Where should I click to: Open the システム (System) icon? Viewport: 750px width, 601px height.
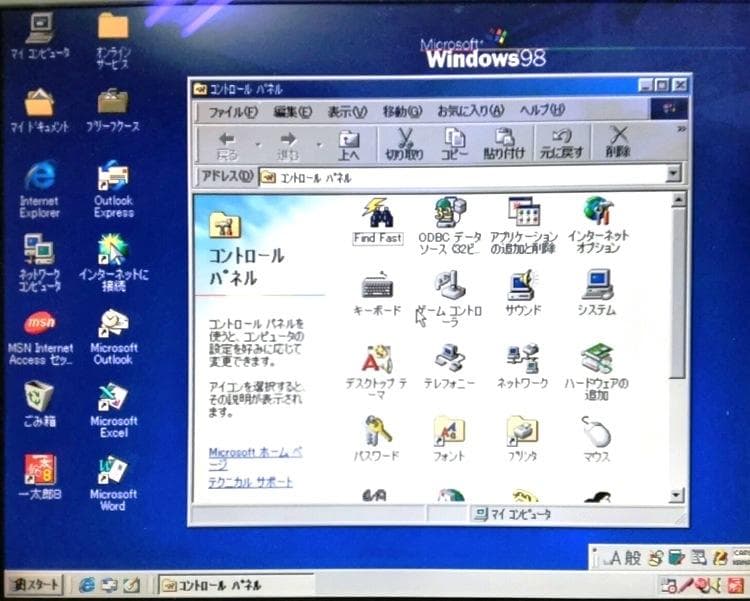pyautogui.click(x=597, y=293)
